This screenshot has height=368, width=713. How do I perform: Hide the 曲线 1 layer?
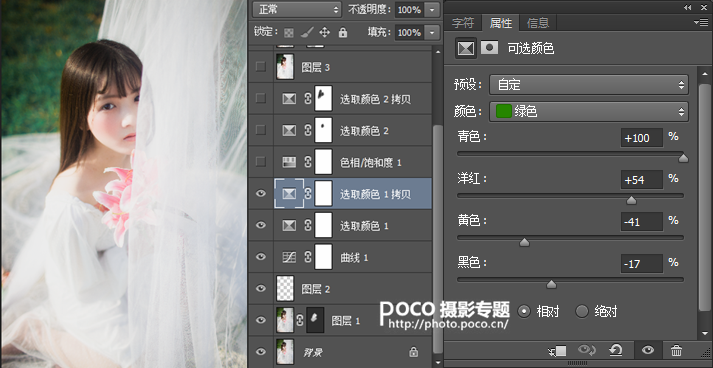click(261, 257)
